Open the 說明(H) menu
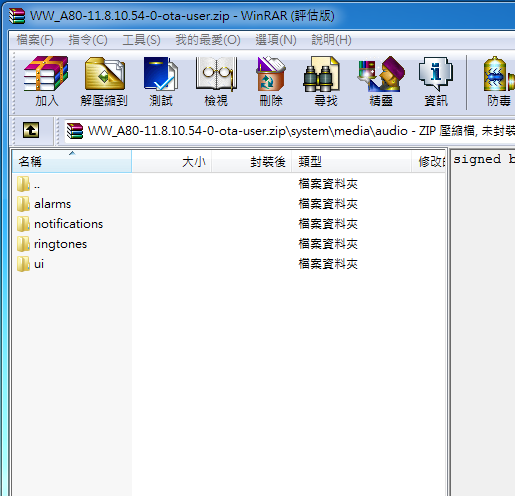This screenshot has width=515, height=496. [x=331, y=40]
